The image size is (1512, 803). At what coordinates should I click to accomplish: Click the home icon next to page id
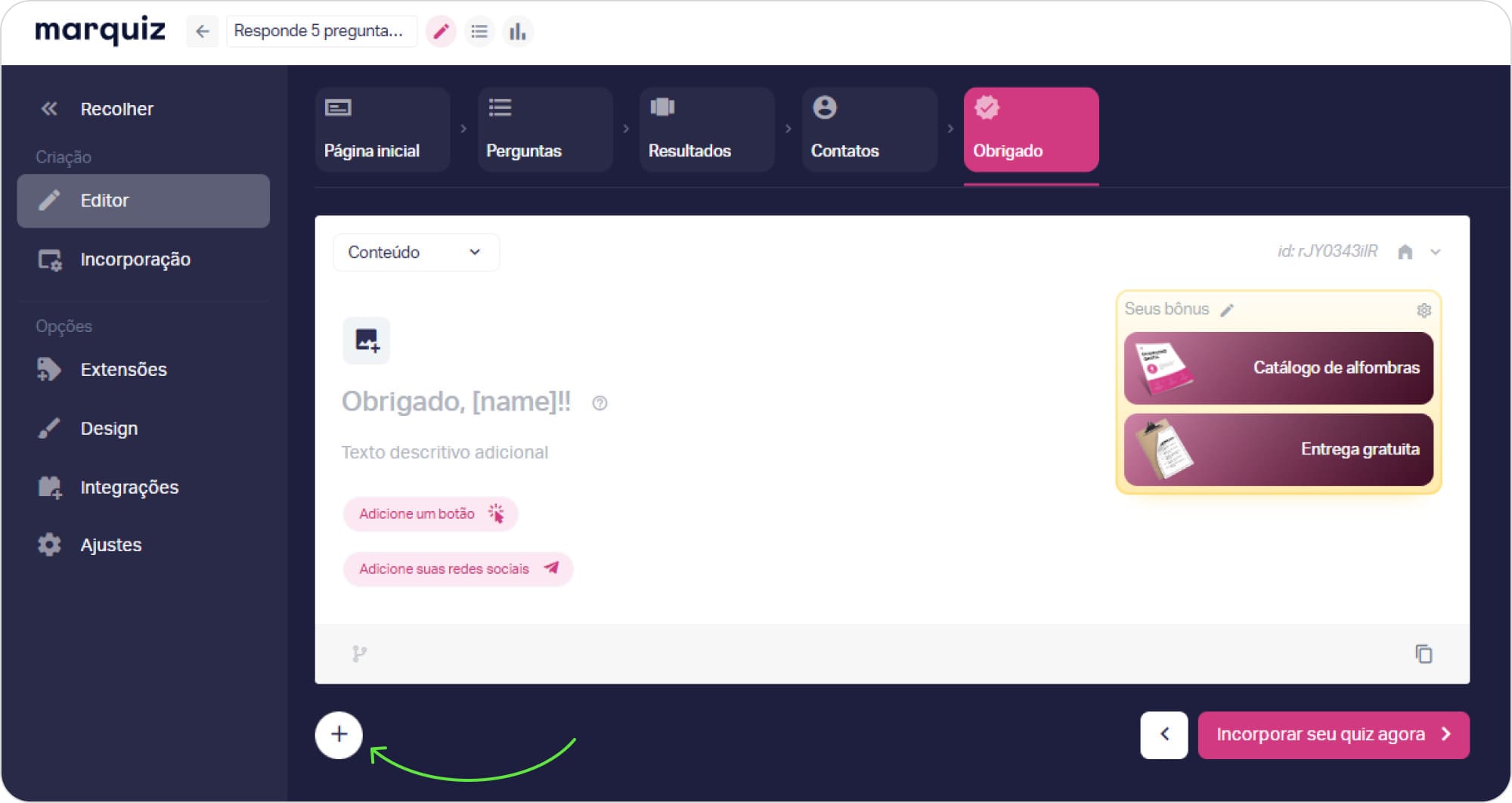tap(1405, 252)
